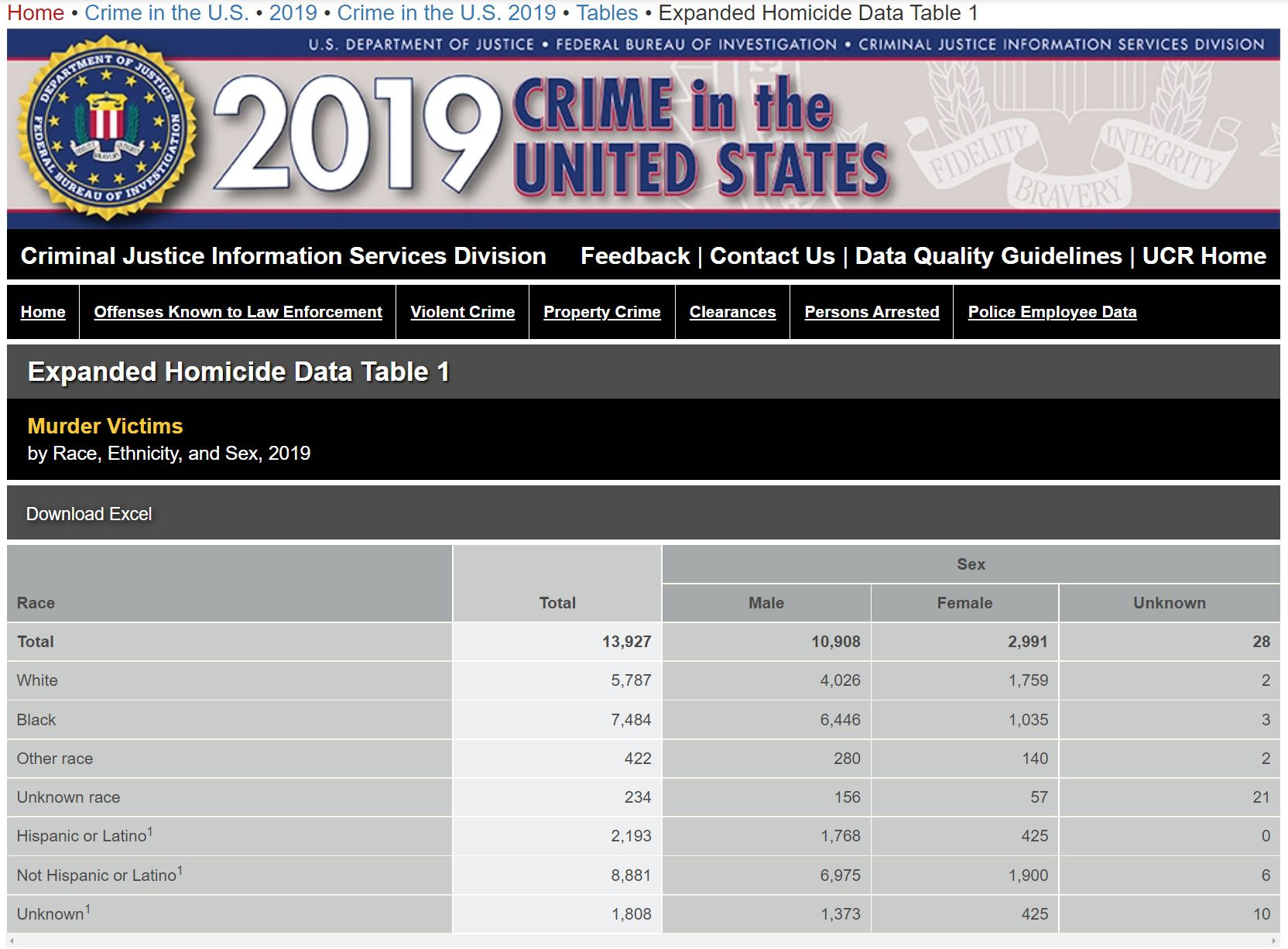Open Data Quality Guidelines link
The width and height of the screenshot is (1288, 949).
tap(988, 256)
